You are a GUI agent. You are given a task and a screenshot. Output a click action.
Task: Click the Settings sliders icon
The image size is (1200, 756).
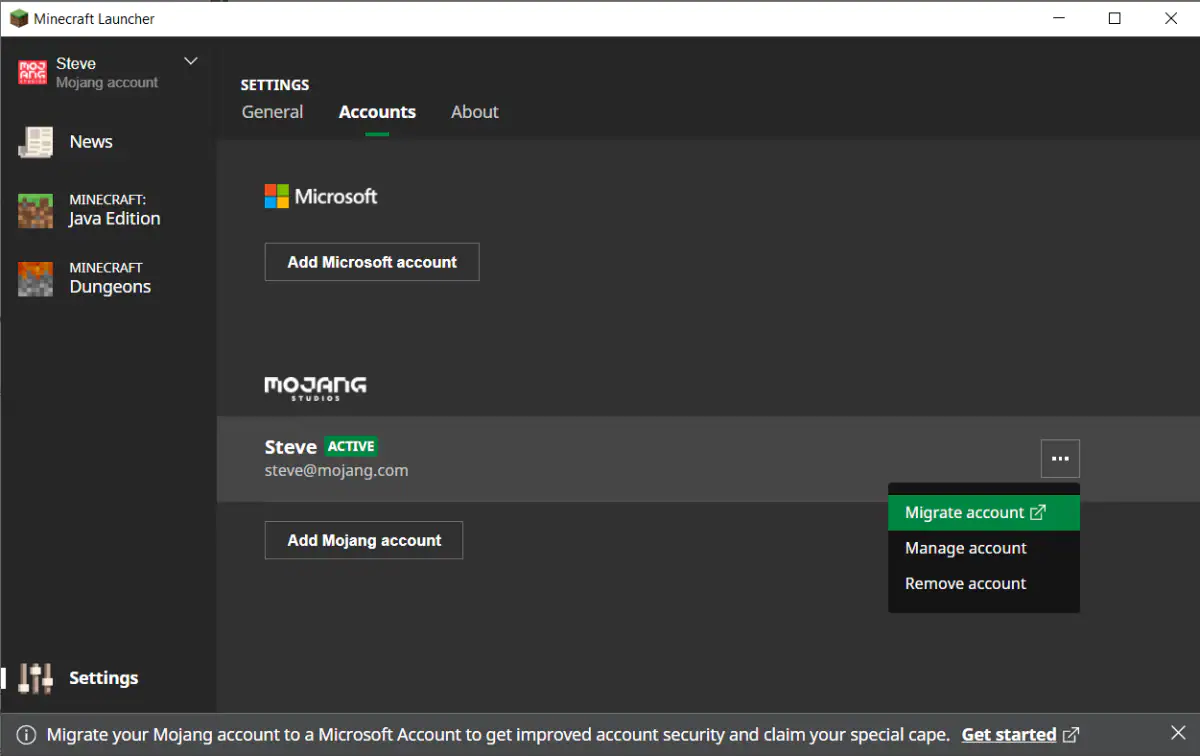[35, 678]
